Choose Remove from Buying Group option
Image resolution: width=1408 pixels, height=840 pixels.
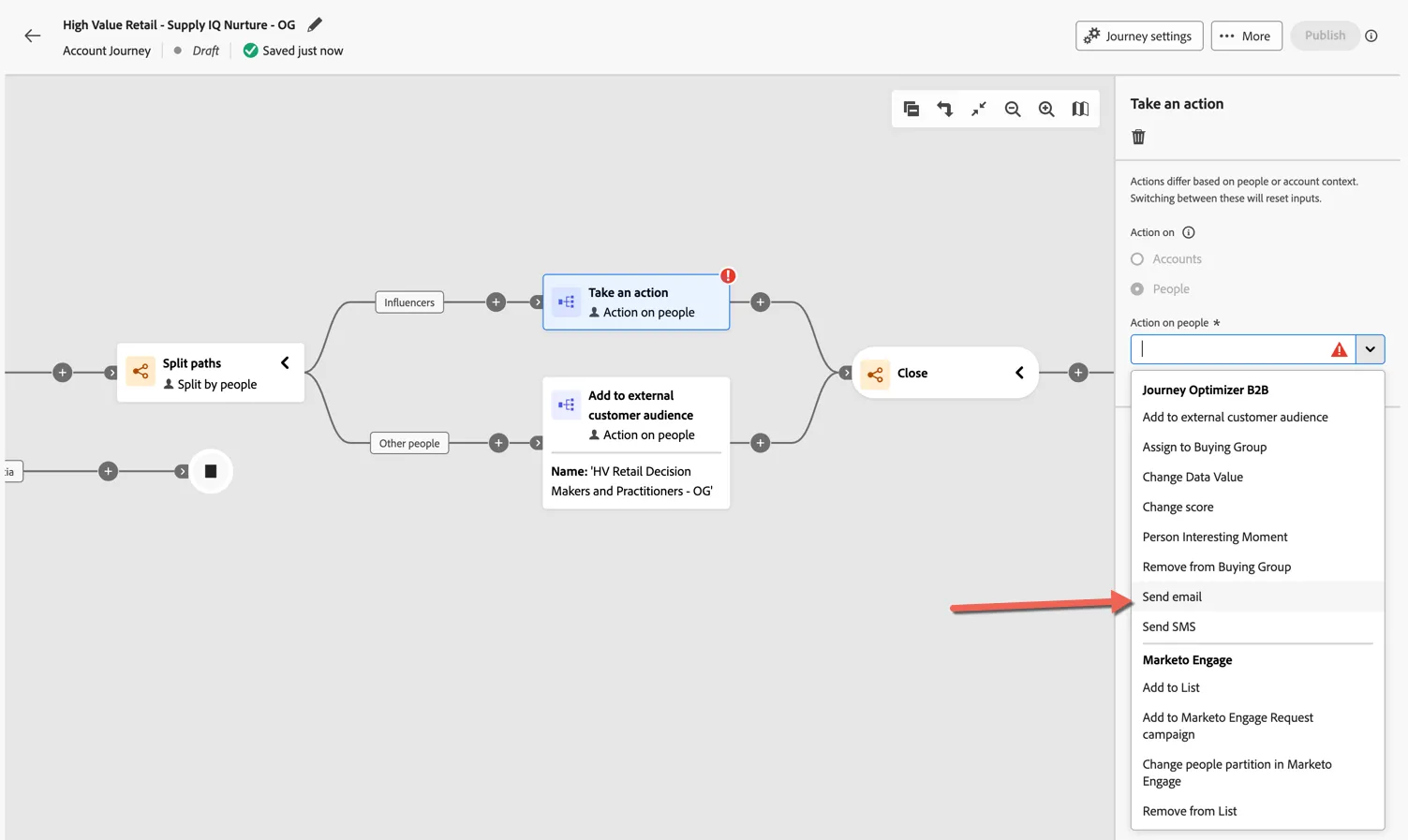click(x=1257, y=567)
